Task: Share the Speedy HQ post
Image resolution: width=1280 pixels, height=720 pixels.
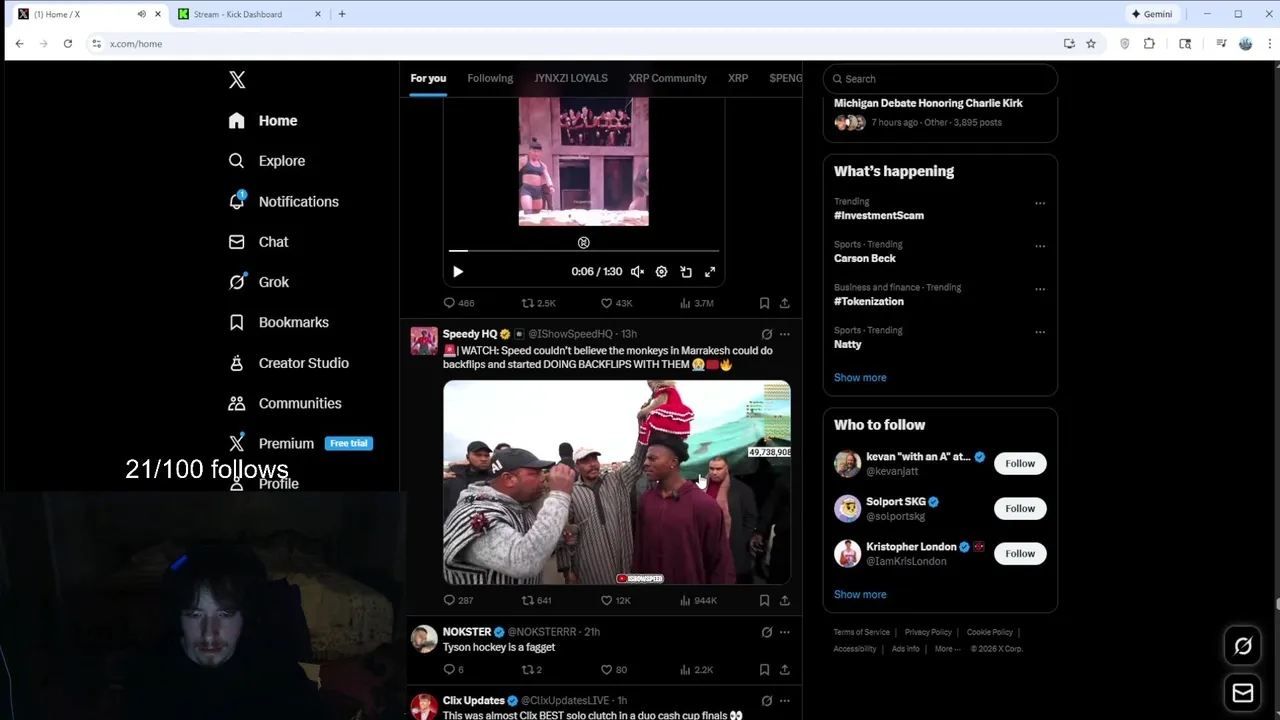Action: (785, 600)
